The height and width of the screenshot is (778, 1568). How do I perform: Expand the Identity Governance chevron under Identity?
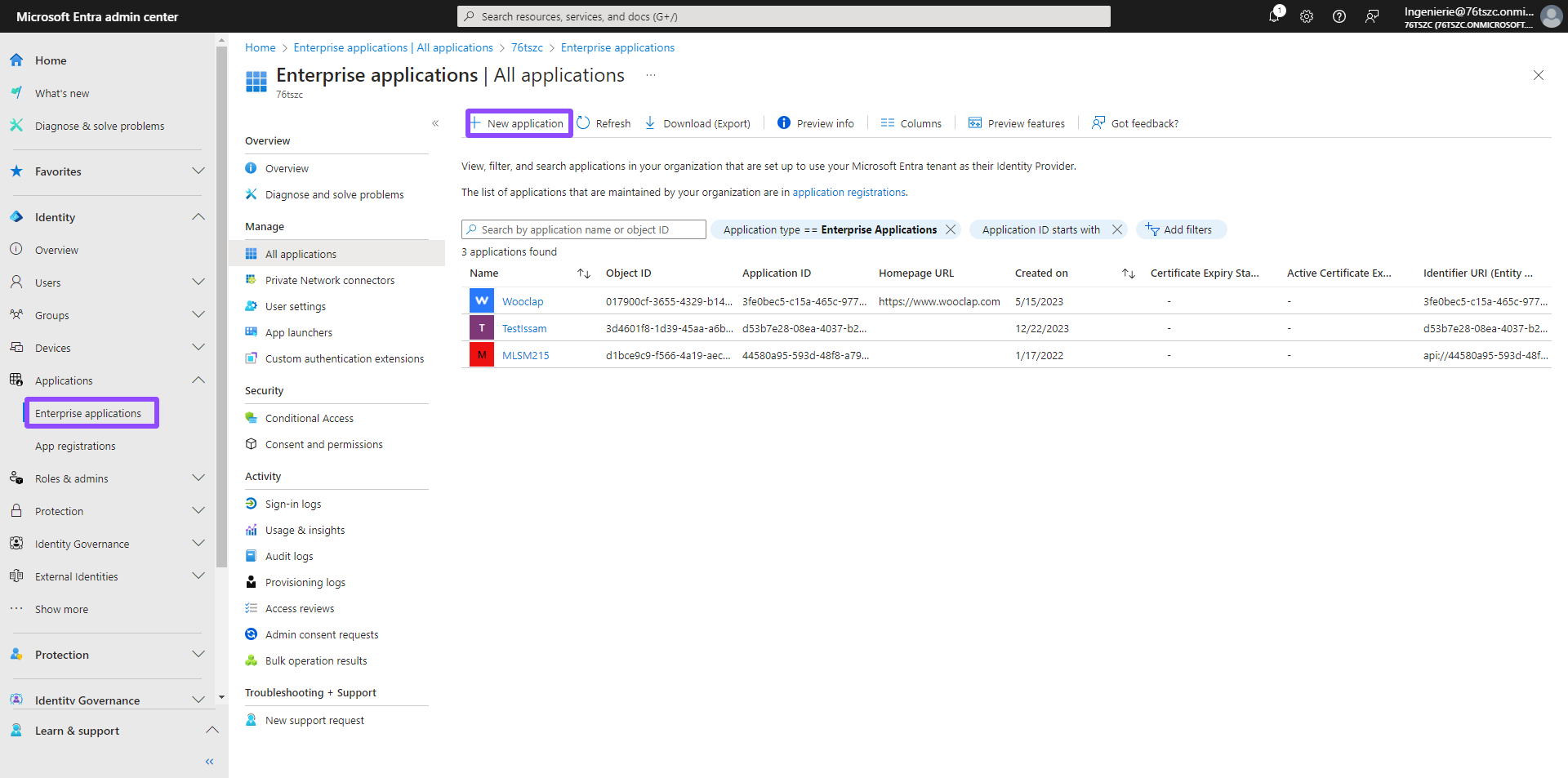(x=198, y=544)
